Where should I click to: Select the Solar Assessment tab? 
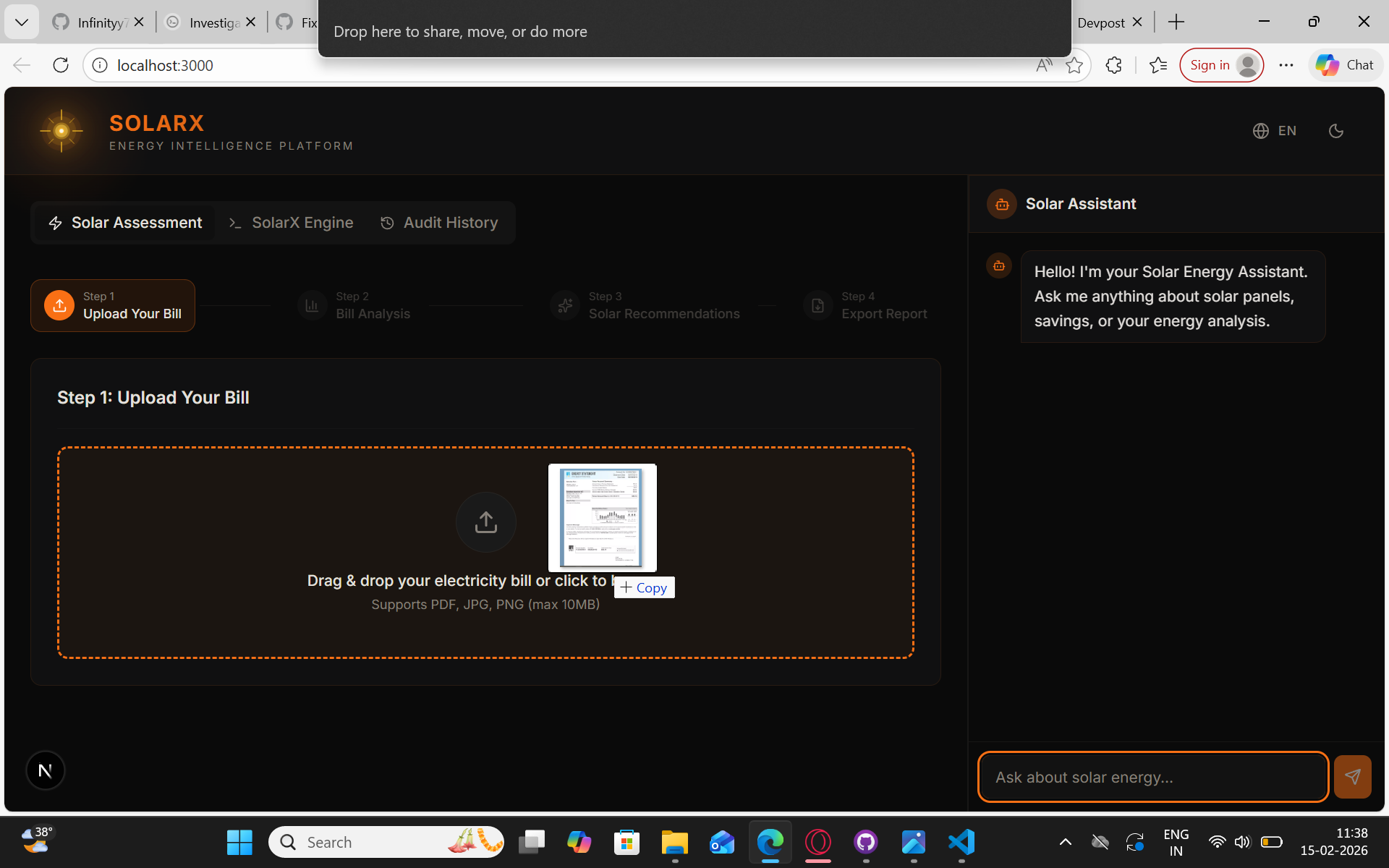124,223
